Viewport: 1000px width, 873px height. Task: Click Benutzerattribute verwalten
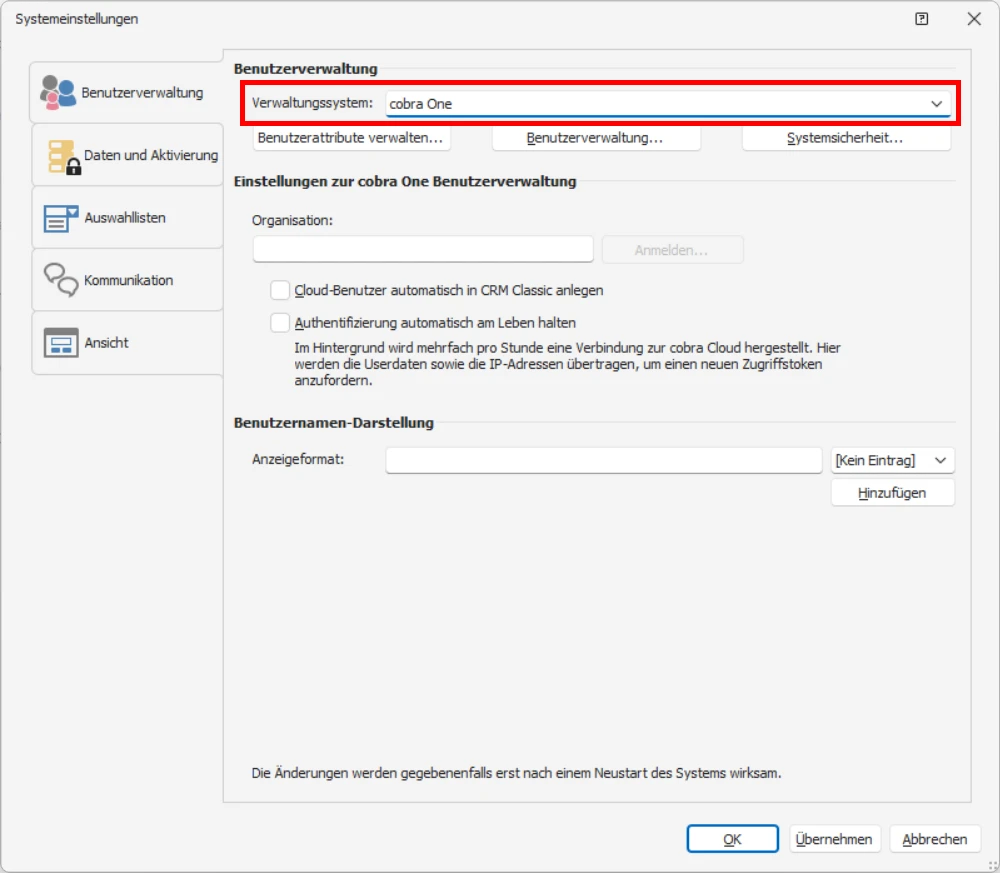click(x=351, y=138)
